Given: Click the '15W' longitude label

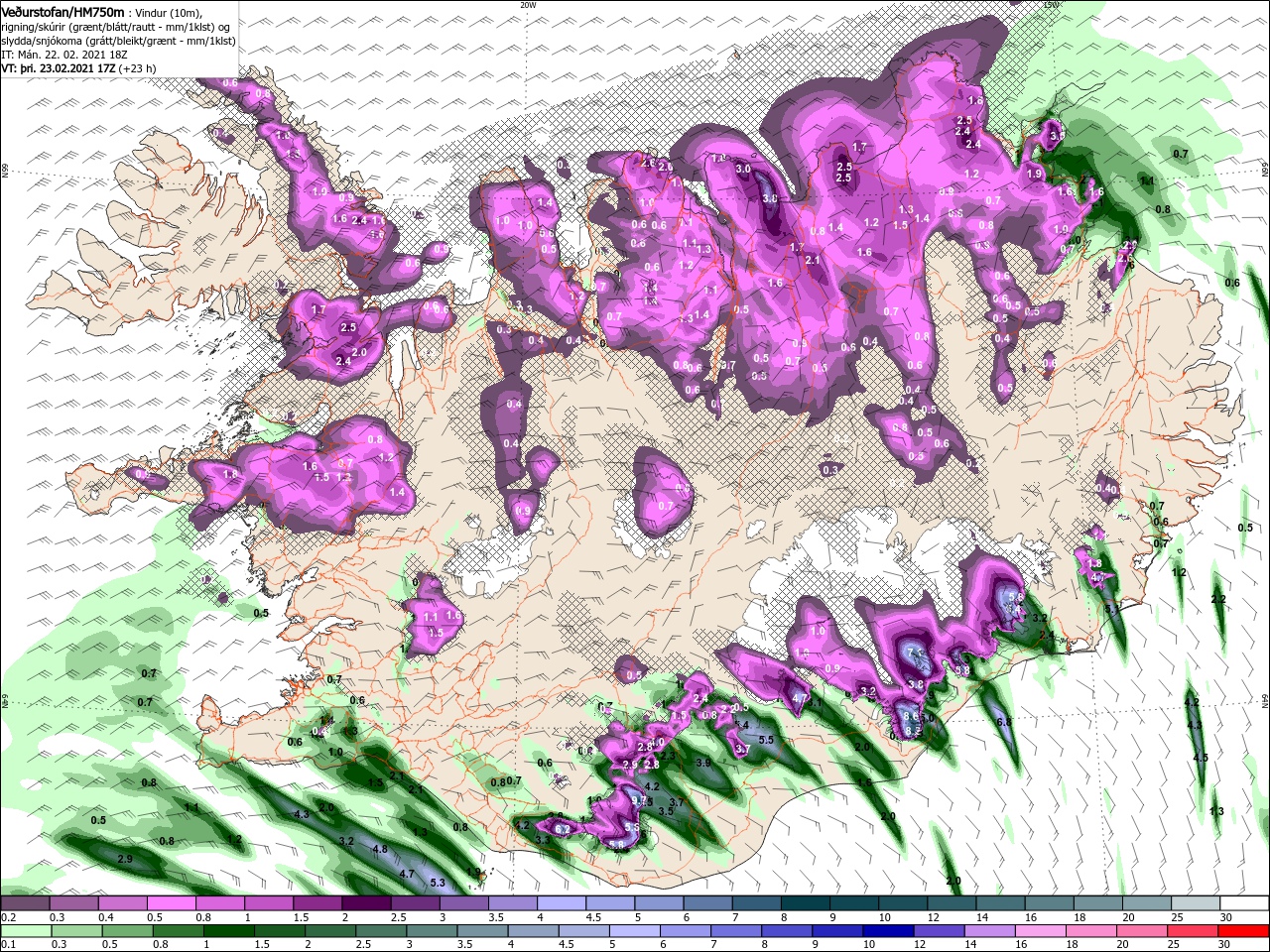Looking at the screenshot, I should click(x=1052, y=4).
